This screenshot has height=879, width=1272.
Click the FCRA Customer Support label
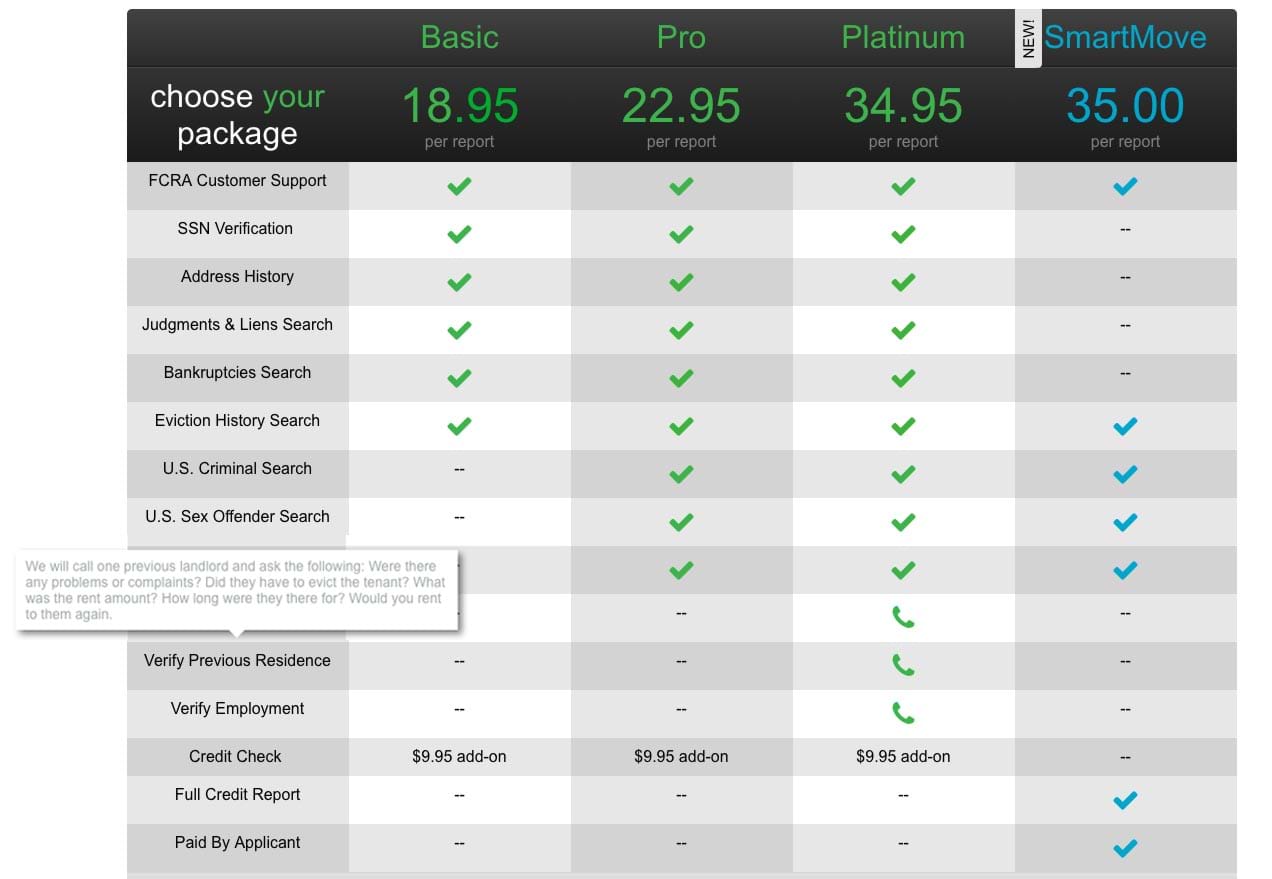237,180
